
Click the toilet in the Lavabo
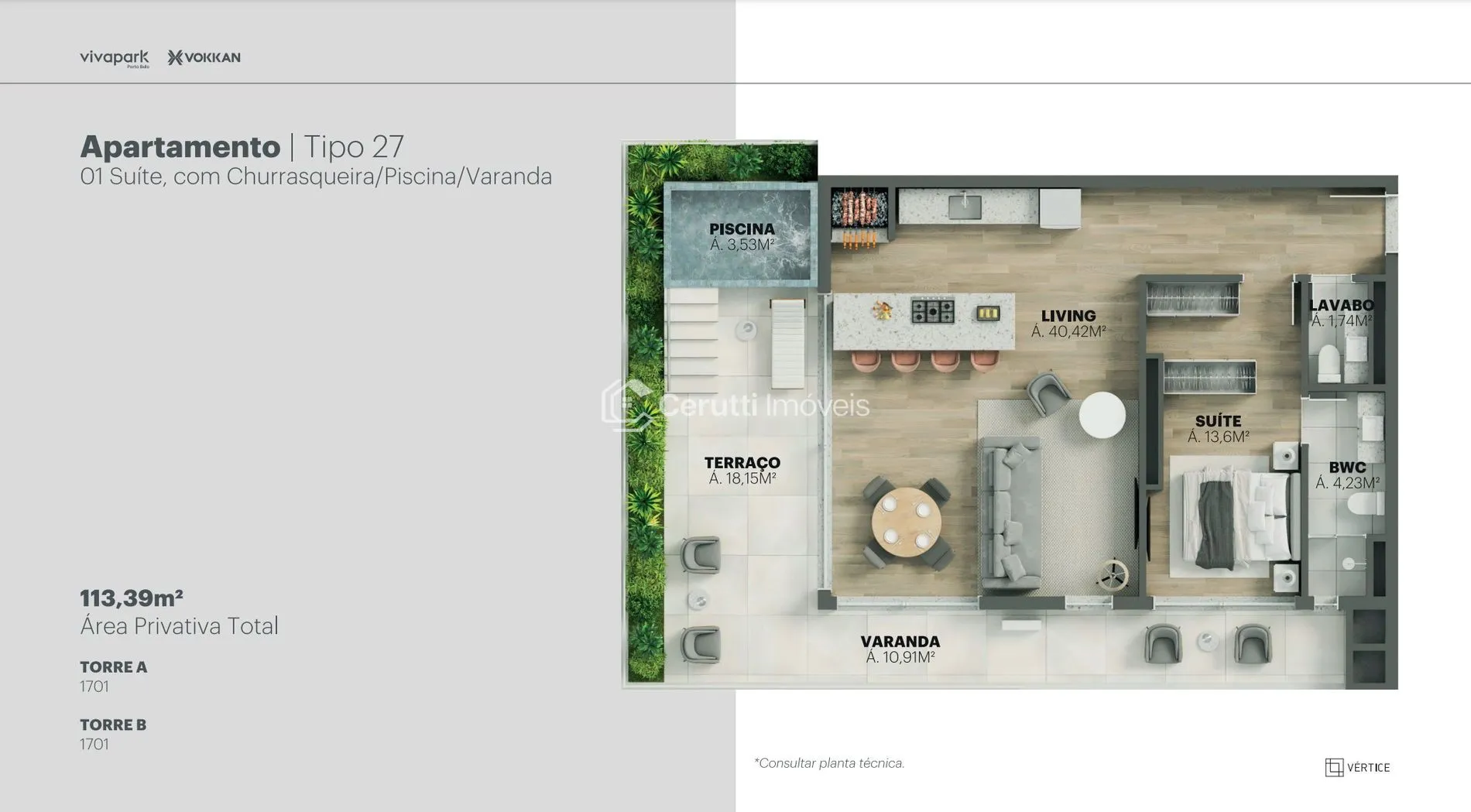point(1329,362)
